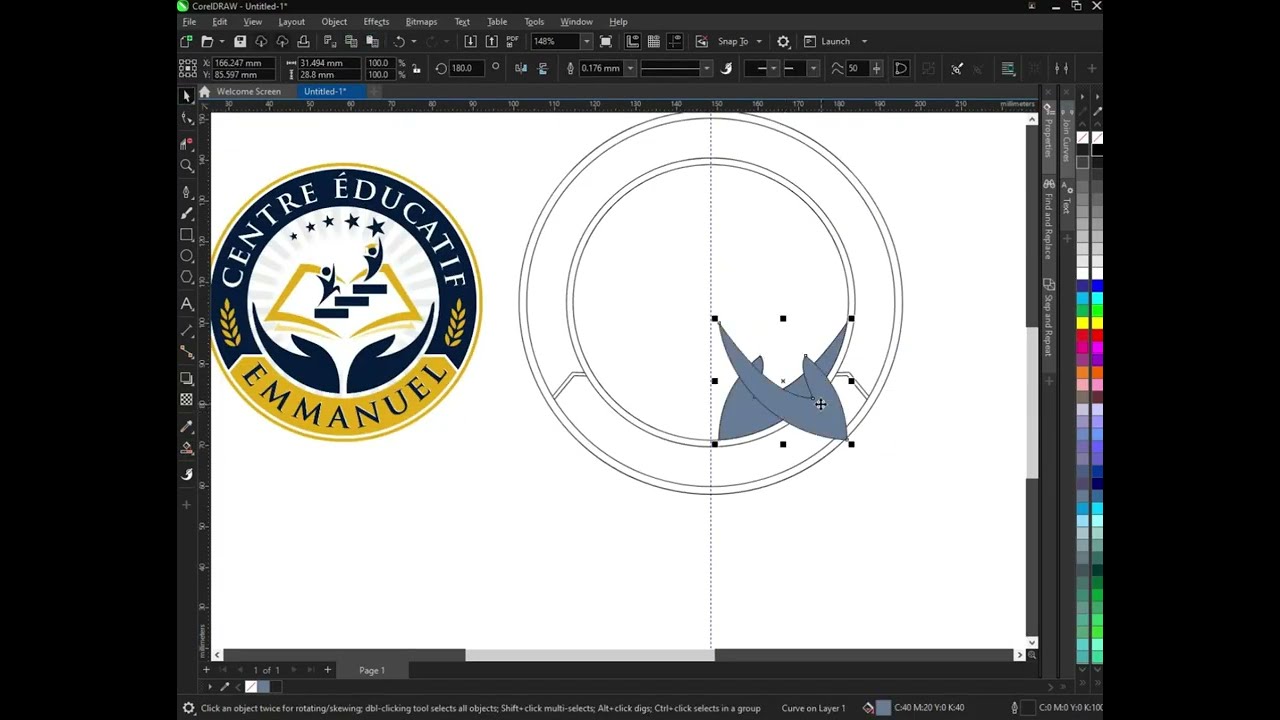Select the Pick tool in toolbox
The image size is (1280, 720).
coord(186,96)
